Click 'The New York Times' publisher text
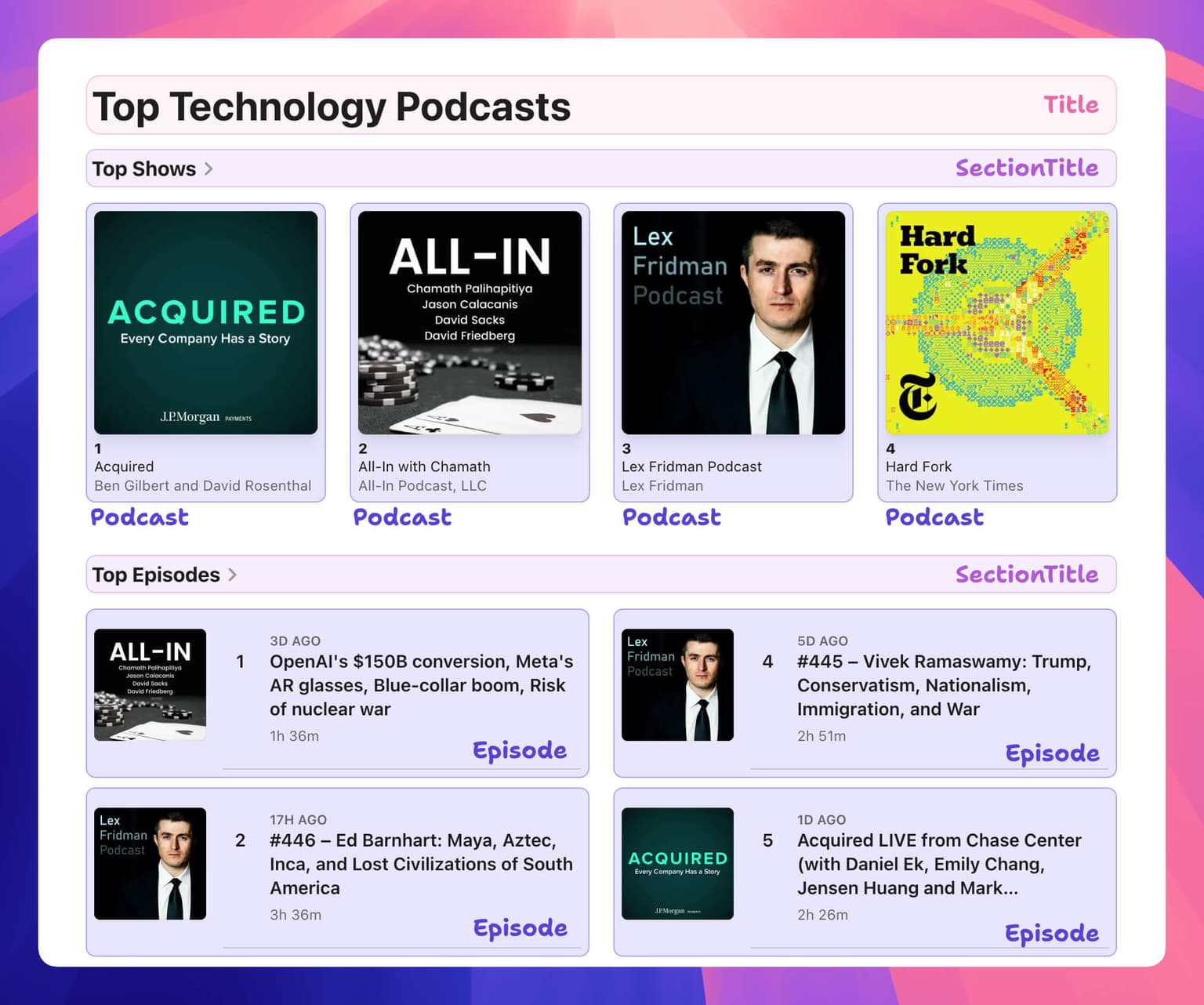This screenshot has height=1005, width=1204. click(955, 485)
